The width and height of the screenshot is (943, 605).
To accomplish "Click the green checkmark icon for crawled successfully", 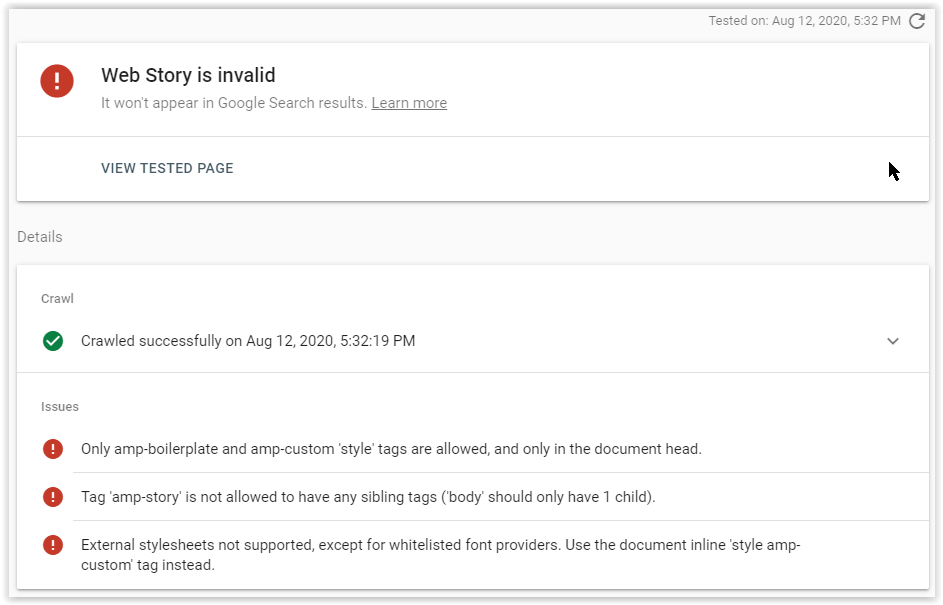I will 53,341.
